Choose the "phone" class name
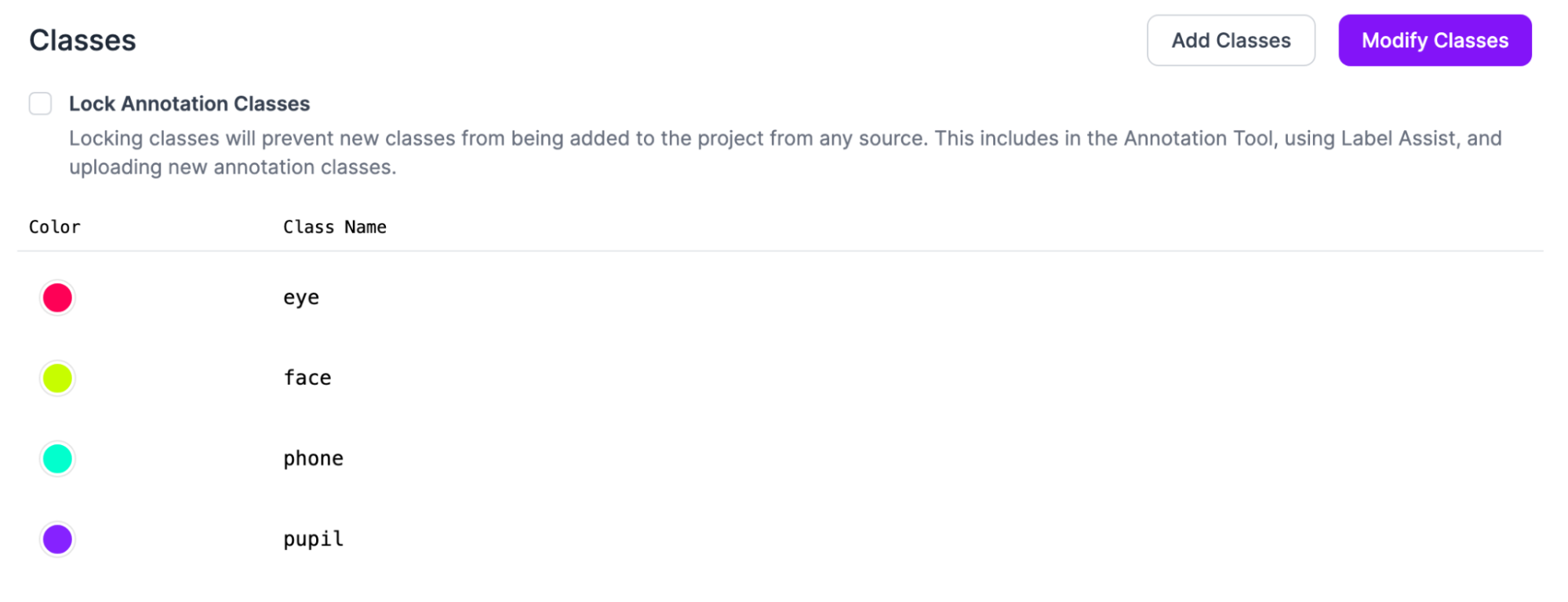1568x602 pixels. click(x=313, y=459)
